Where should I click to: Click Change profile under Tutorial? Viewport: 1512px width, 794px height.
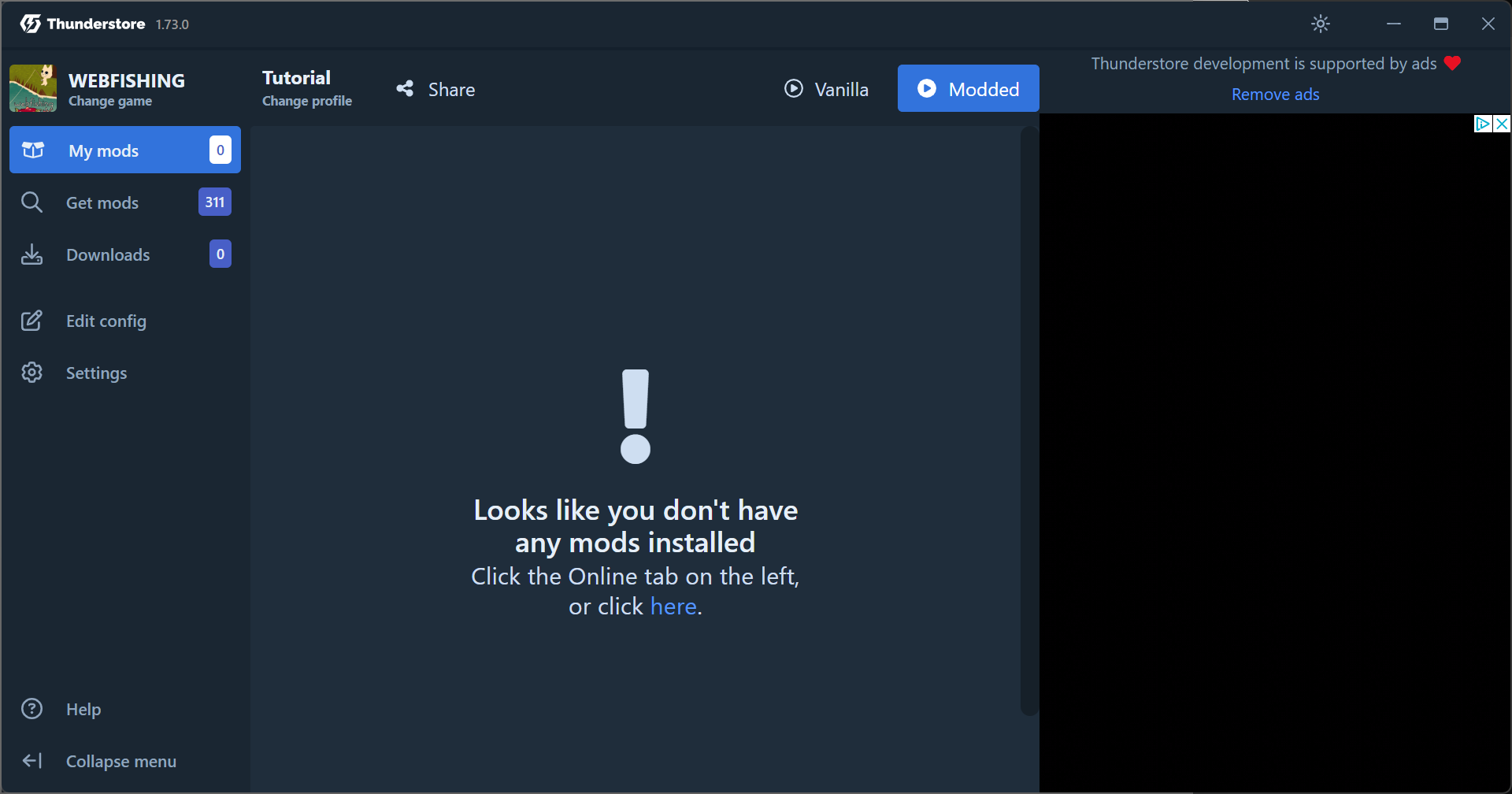point(307,101)
